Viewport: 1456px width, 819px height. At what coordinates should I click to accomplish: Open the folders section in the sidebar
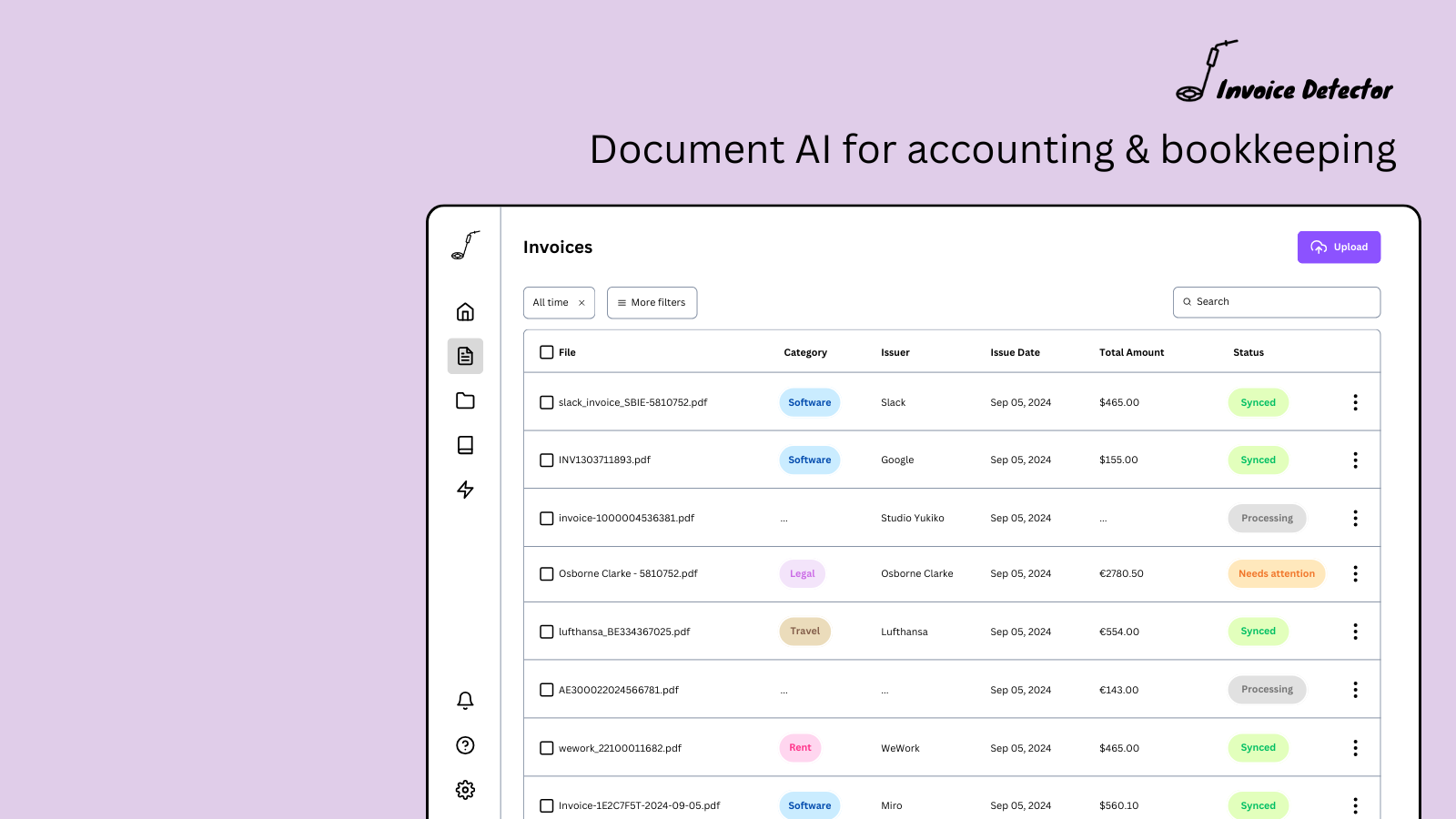[465, 400]
